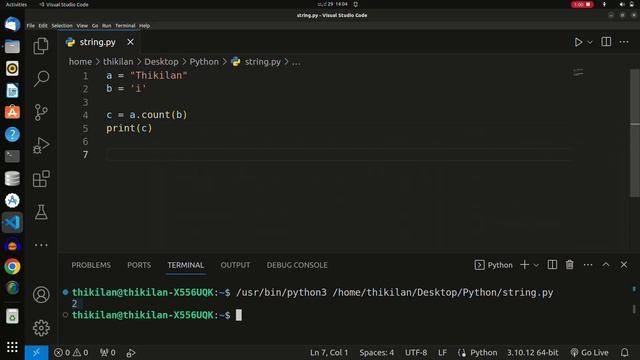The width and height of the screenshot is (640, 360).
Task: Click the Desktop breadcrumb segment
Action: coord(161,62)
